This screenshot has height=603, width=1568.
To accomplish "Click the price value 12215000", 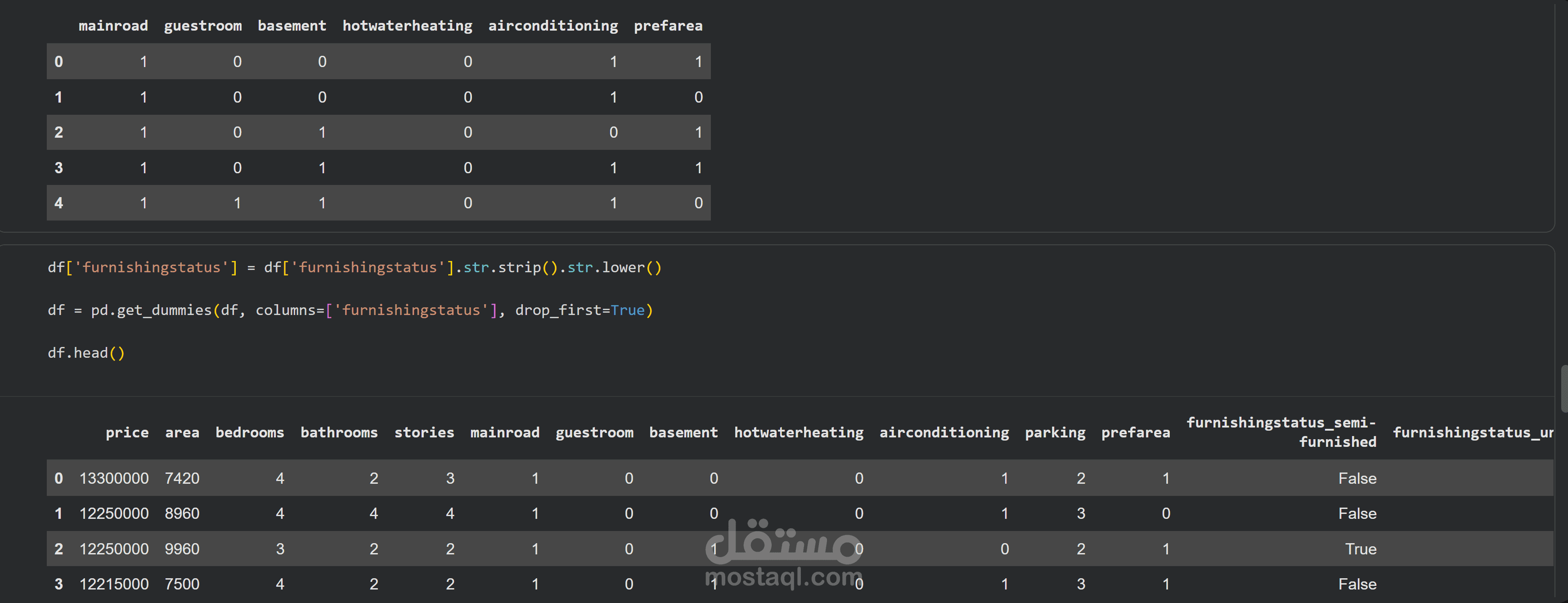I will coord(114,584).
